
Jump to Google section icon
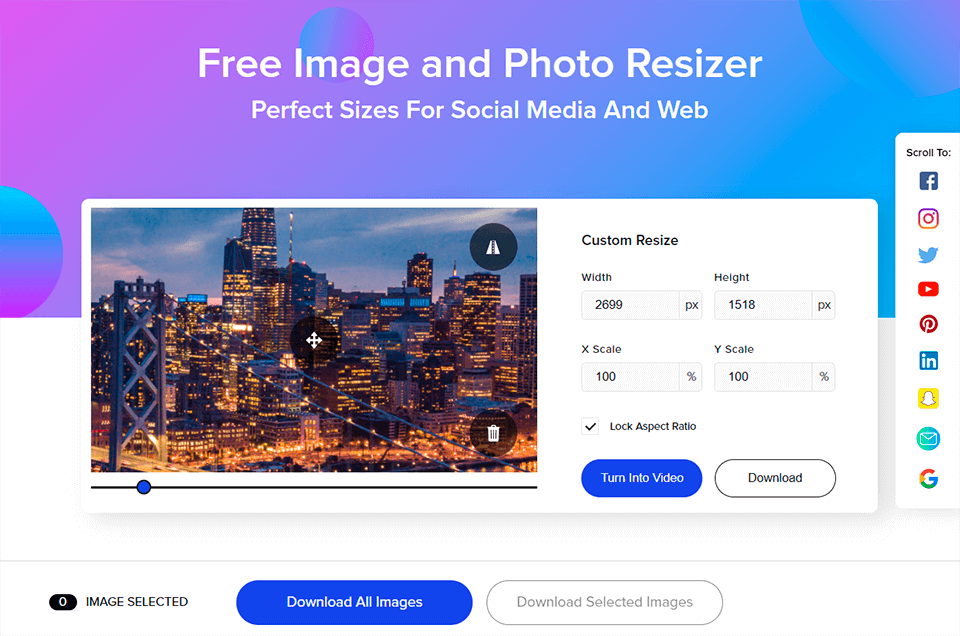click(x=928, y=478)
